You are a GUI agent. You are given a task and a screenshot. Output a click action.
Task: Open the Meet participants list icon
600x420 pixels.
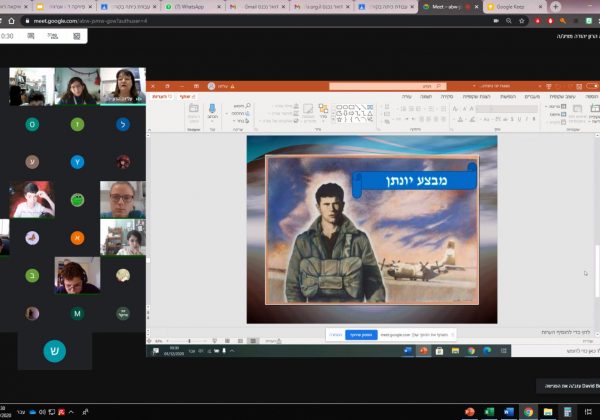(52, 36)
